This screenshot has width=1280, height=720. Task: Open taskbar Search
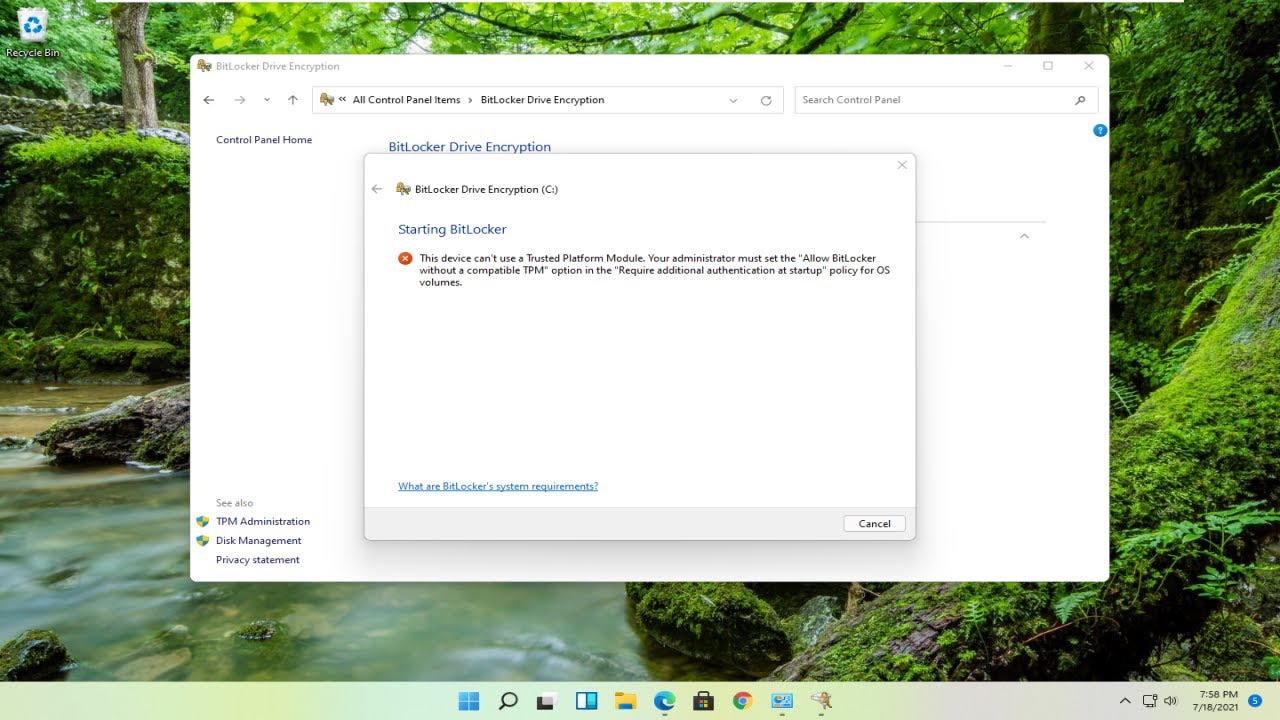click(508, 701)
